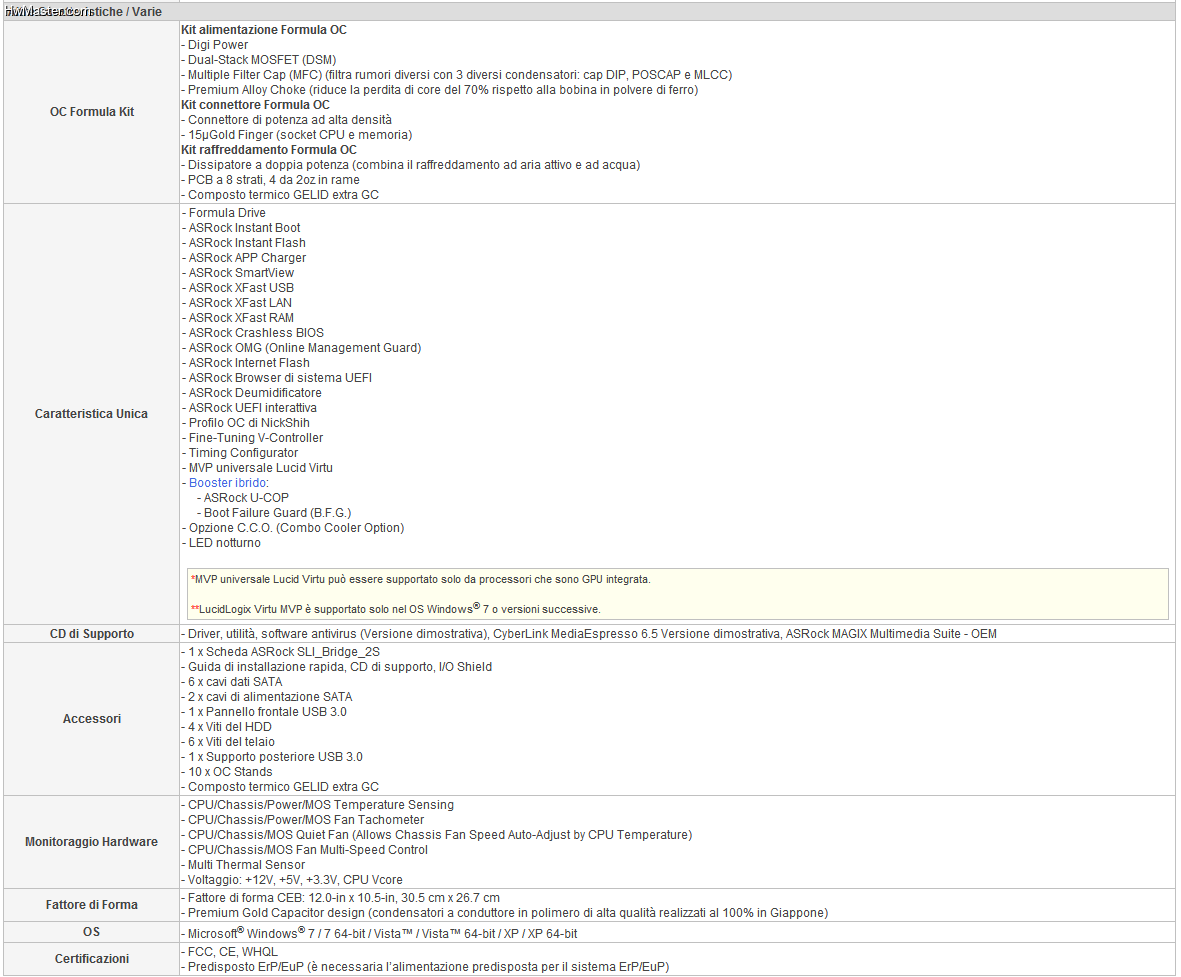Select the "10 x OC Stands" line
The height and width of the screenshot is (977, 1181).
point(227,773)
